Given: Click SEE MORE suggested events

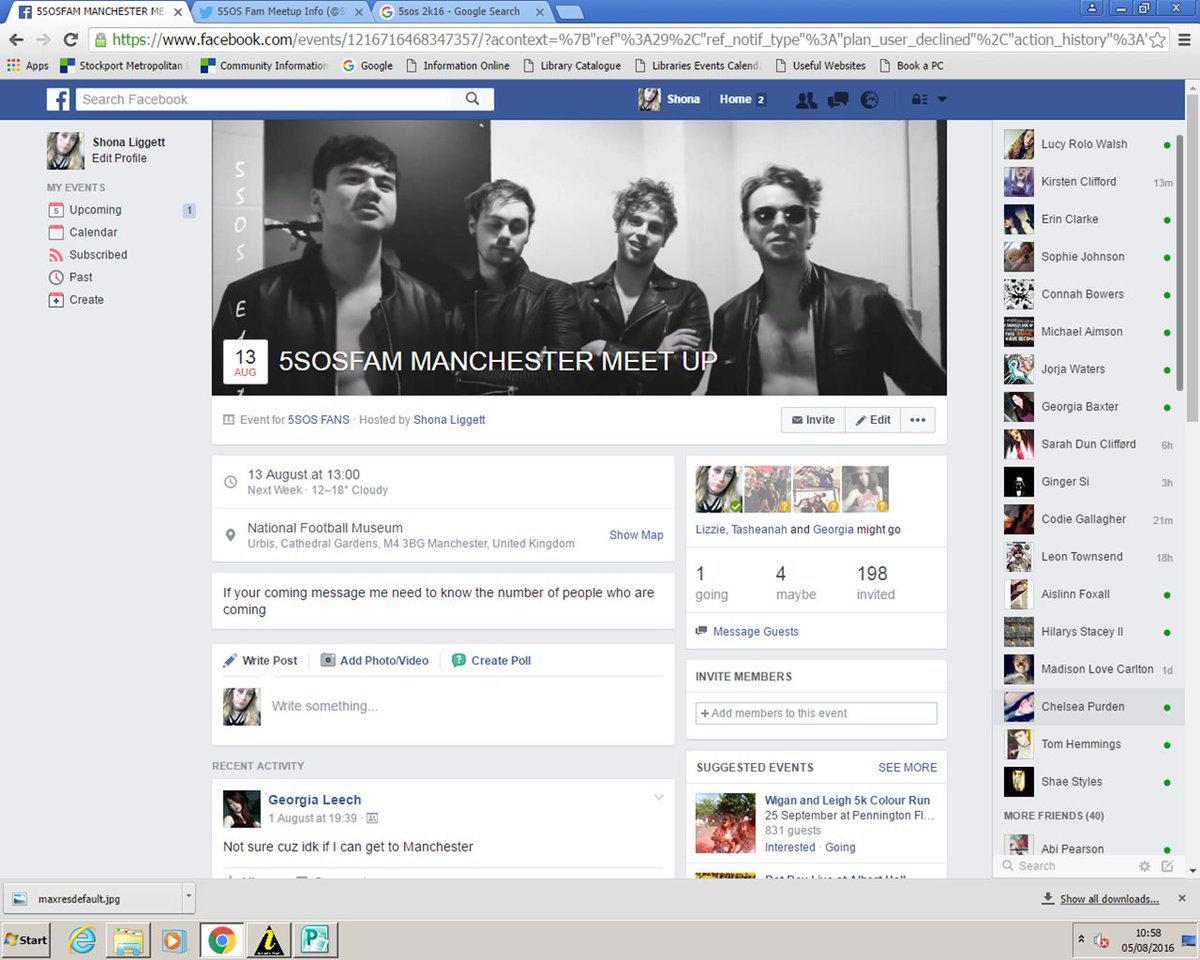Looking at the screenshot, I should click(907, 767).
